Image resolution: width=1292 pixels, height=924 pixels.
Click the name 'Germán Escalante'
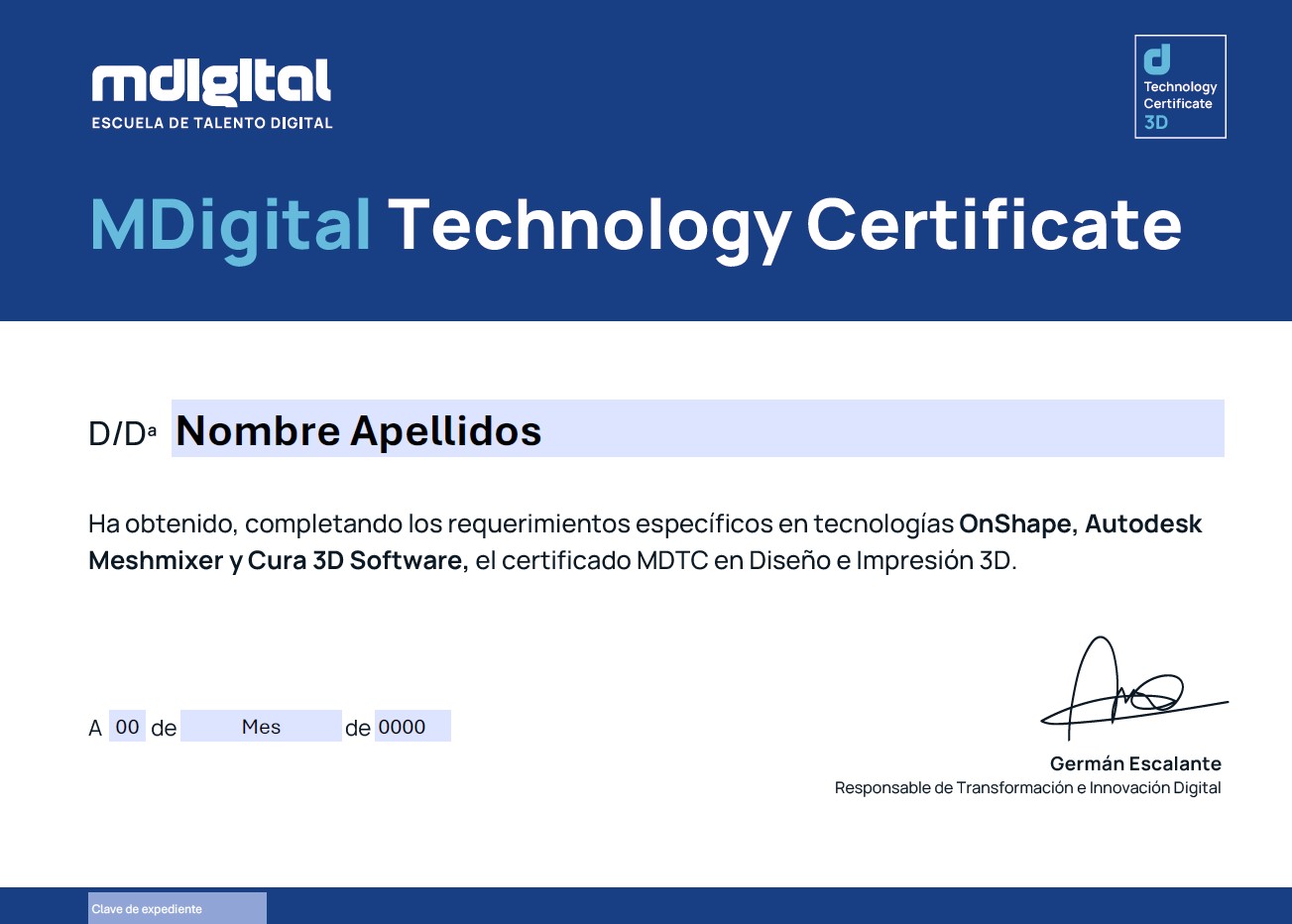[1135, 763]
